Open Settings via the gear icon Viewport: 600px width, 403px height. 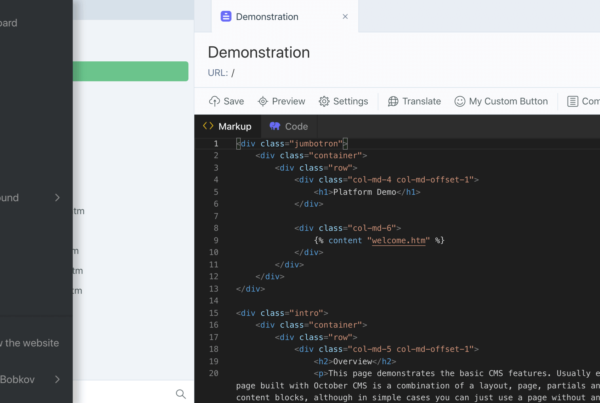tap(324, 101)
